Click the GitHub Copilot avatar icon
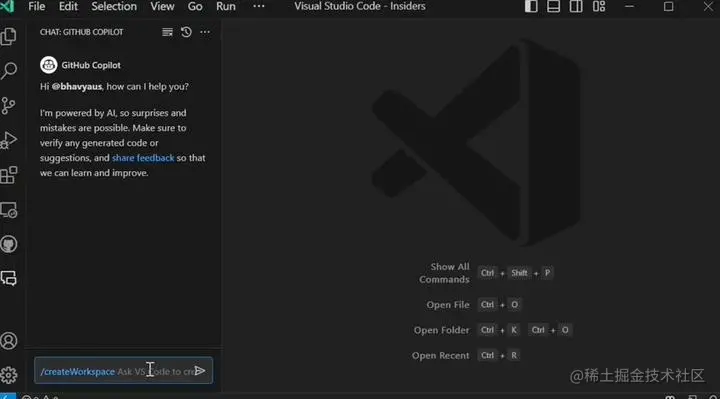Screen dimensions: 720x399 point(48,65)
